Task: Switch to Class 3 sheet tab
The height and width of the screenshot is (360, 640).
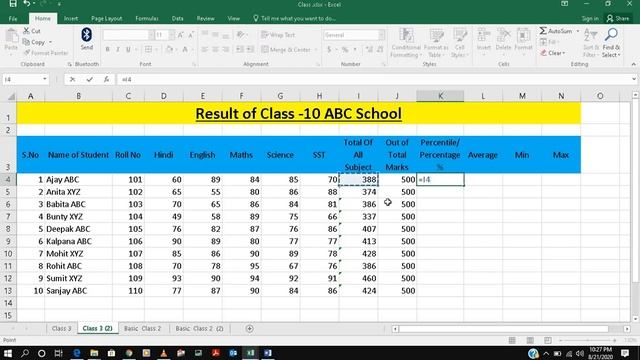Action: (x=61, y=329)
